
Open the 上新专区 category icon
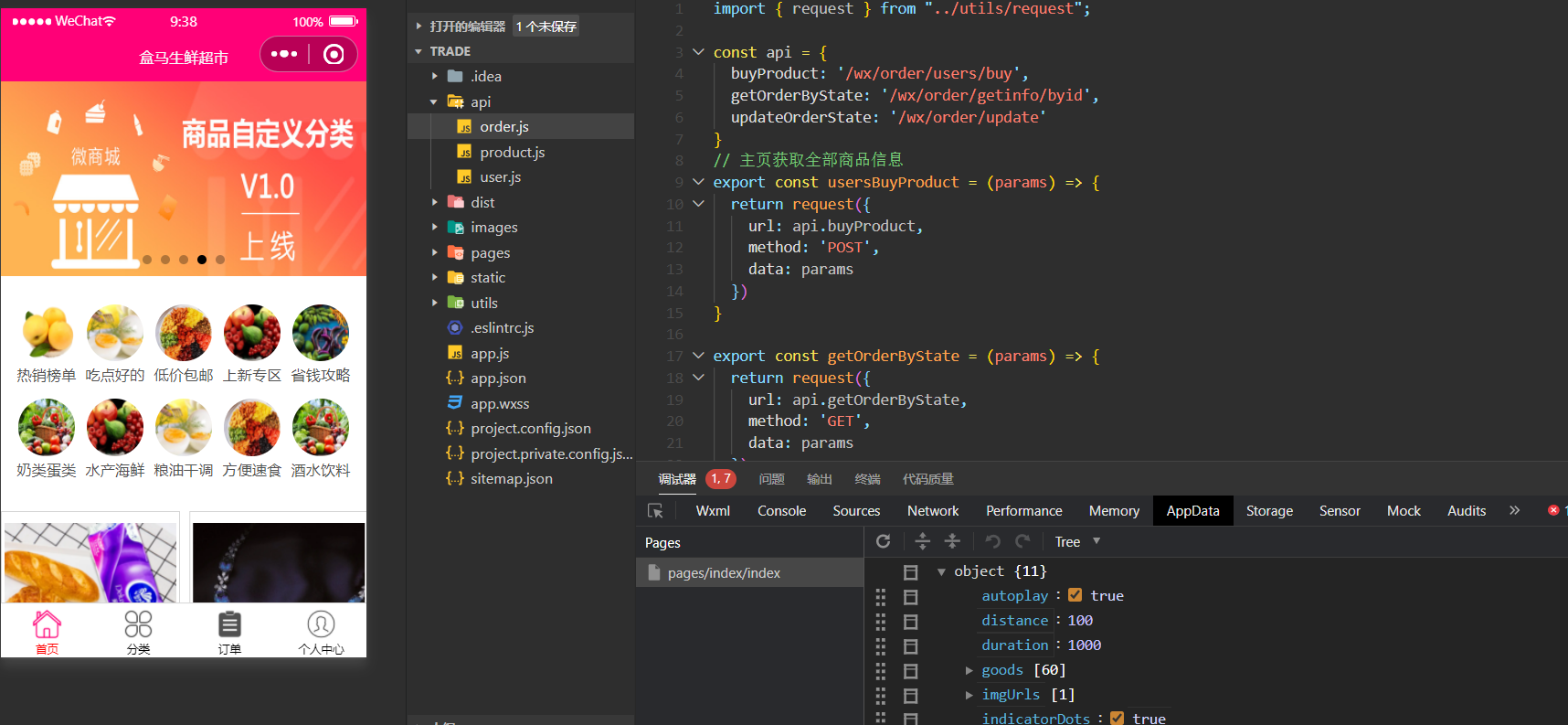tap(252, 333)
